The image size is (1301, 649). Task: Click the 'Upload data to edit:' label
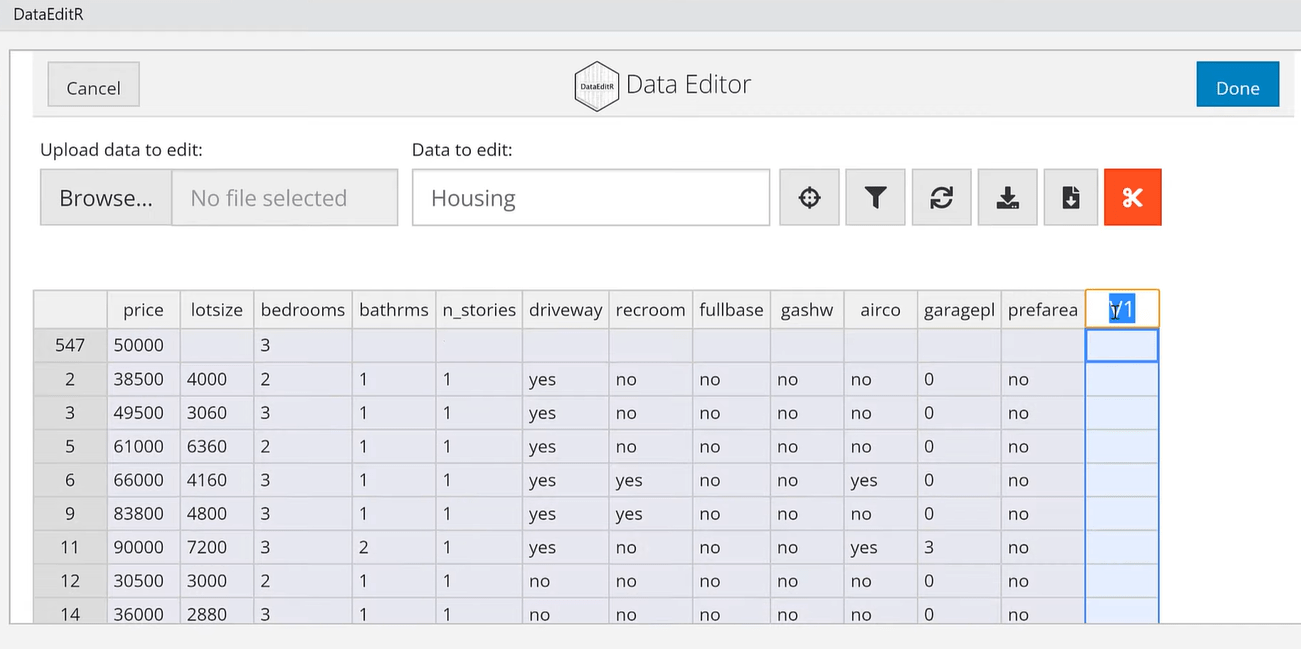click(121, 150)
